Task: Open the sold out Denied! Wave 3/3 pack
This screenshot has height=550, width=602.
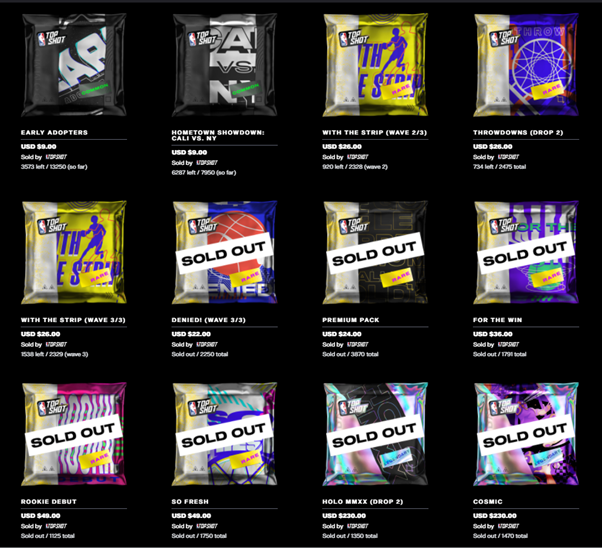Action: [225, 252]
